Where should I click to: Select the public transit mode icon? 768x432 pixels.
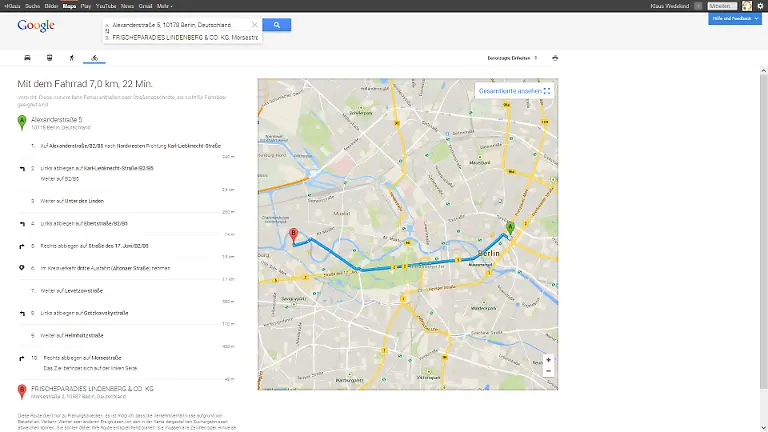tap(50, 58)
